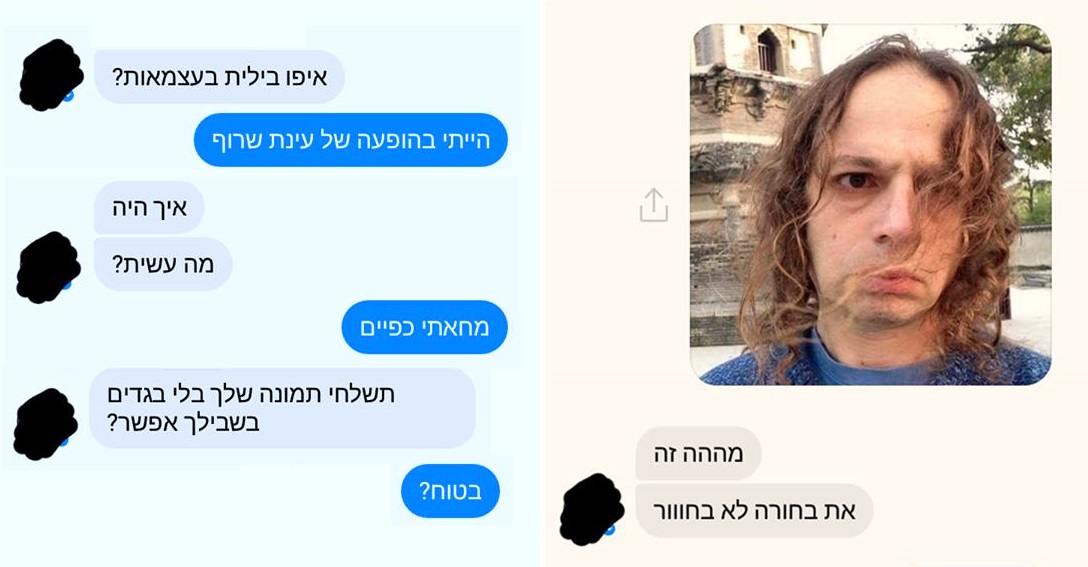
Task: Tap the 'מההה זה' message bubble
Action: (x=698, y=453)
